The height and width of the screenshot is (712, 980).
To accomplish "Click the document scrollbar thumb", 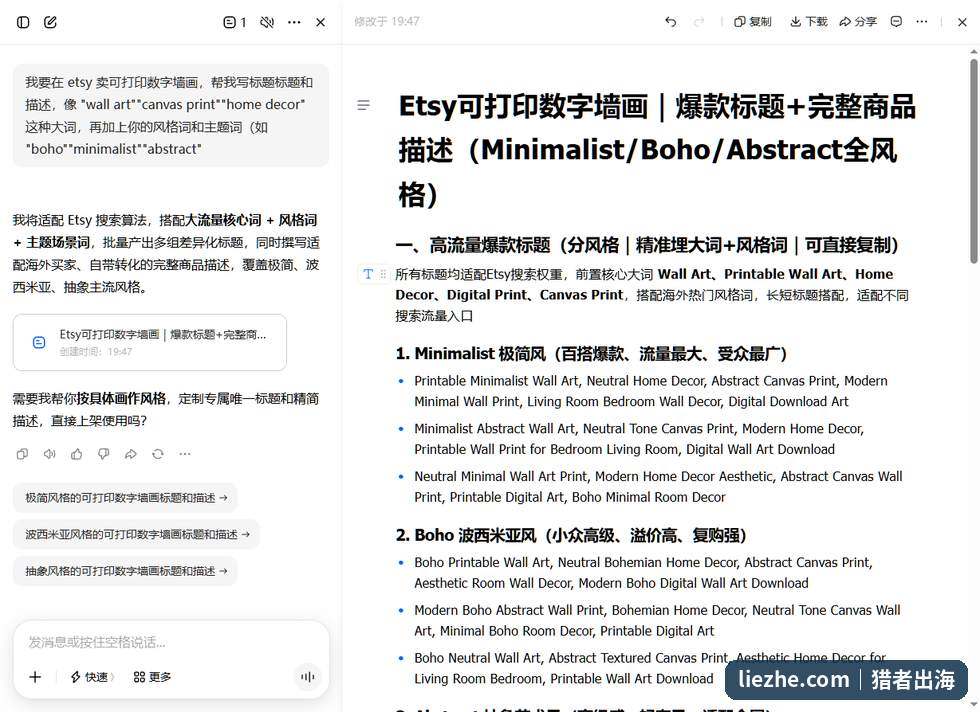I will (x=974, y=161).
